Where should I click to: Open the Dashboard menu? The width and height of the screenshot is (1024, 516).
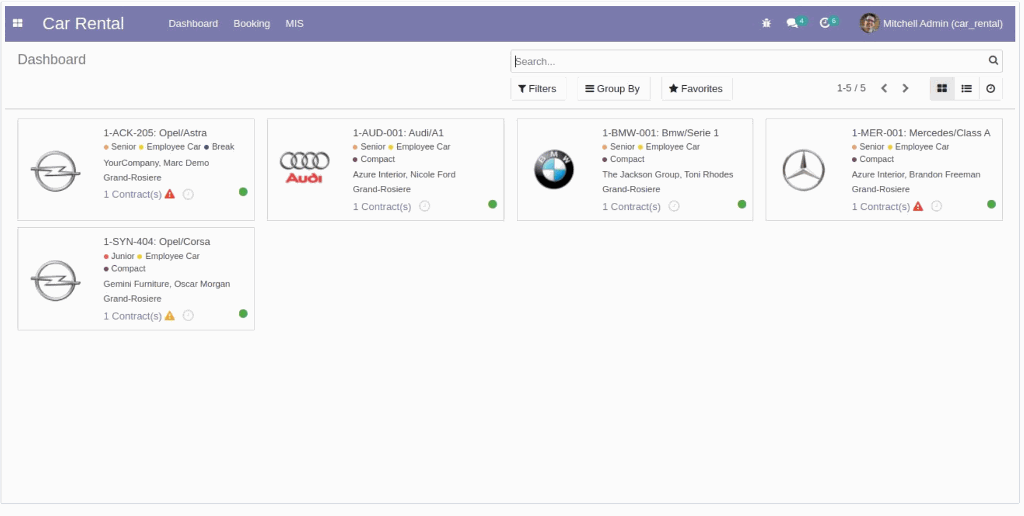(x=193, y=23)
